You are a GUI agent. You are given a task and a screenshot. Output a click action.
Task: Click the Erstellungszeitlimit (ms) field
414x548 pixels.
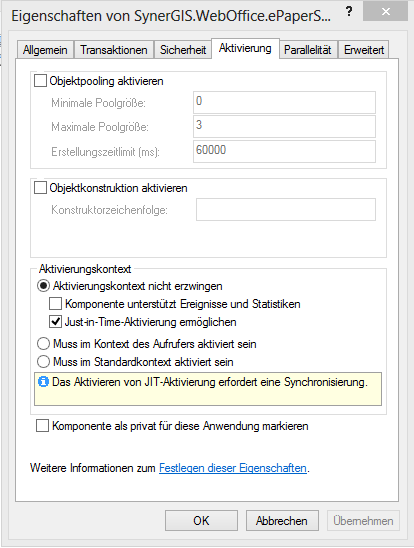click(284, 151)
